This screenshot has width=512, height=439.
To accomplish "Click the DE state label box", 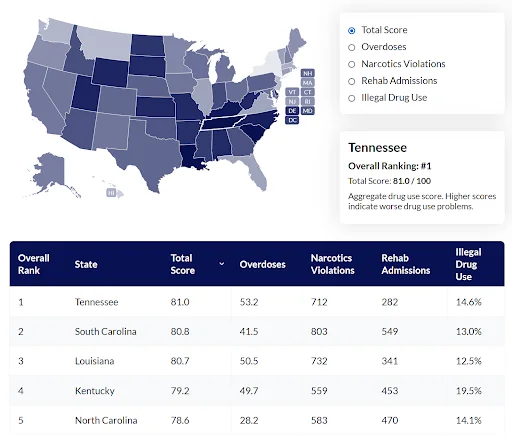I will (x=292, y=111).
